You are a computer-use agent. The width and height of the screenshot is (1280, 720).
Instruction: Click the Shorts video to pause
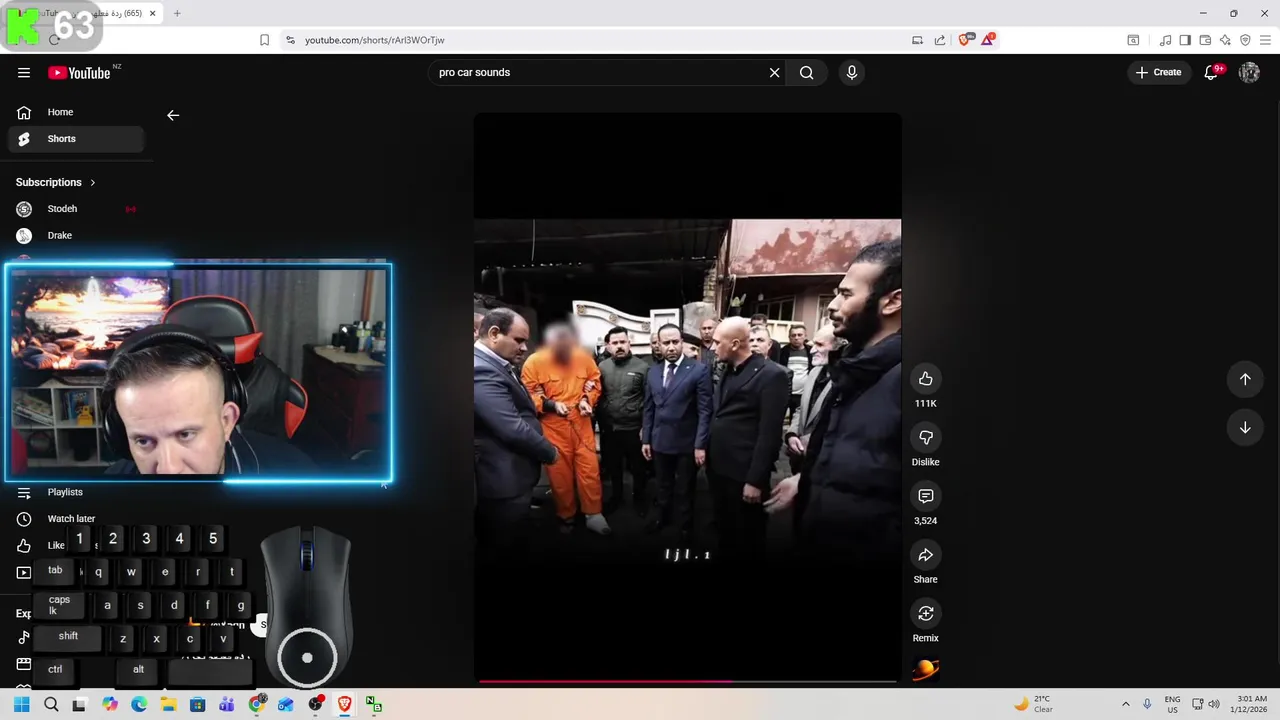click(687, 398)
